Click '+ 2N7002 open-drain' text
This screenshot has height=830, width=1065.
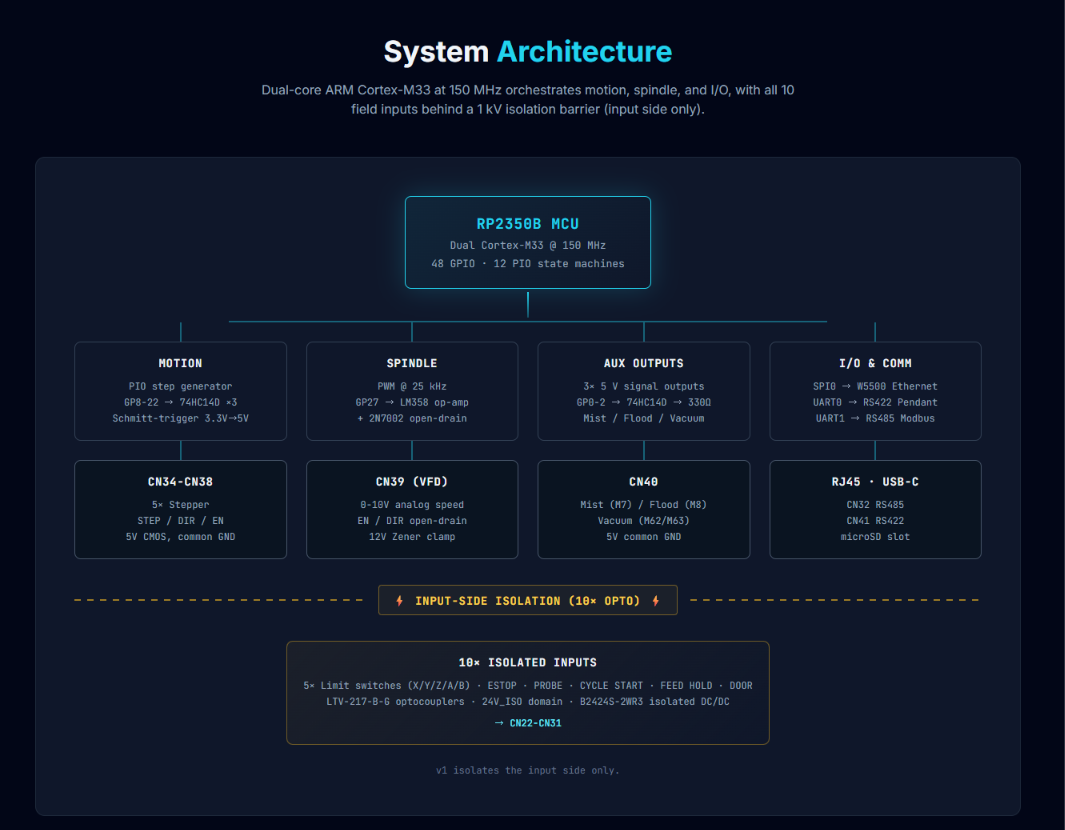click(x=412, y=418)
